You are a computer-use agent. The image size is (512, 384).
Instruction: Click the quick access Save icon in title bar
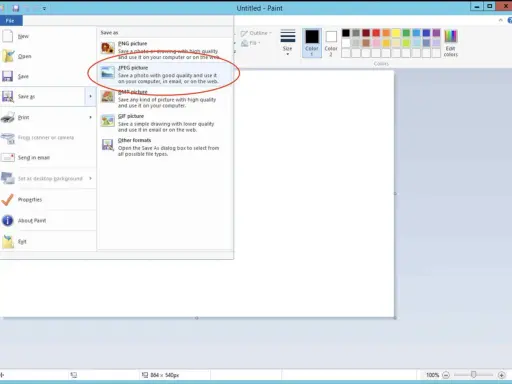click(16, 8)
